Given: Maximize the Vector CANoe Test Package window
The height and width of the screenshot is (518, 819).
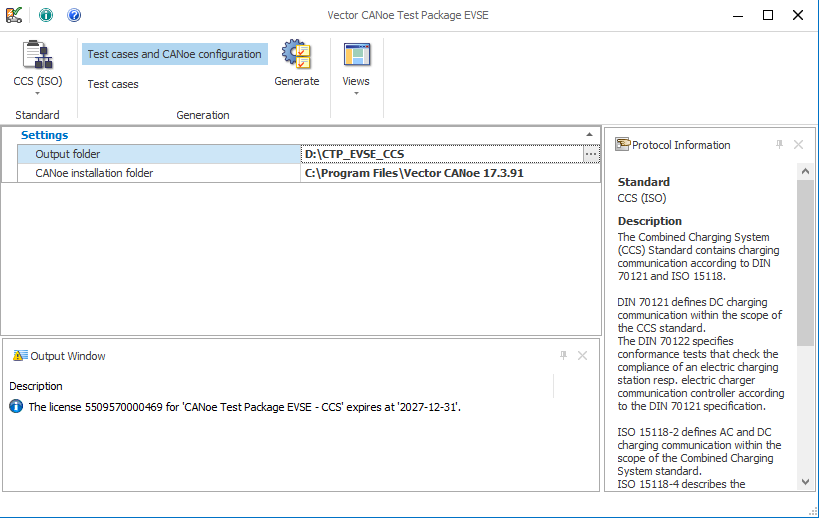Looking at the screenshot, I should coord(768,15).
